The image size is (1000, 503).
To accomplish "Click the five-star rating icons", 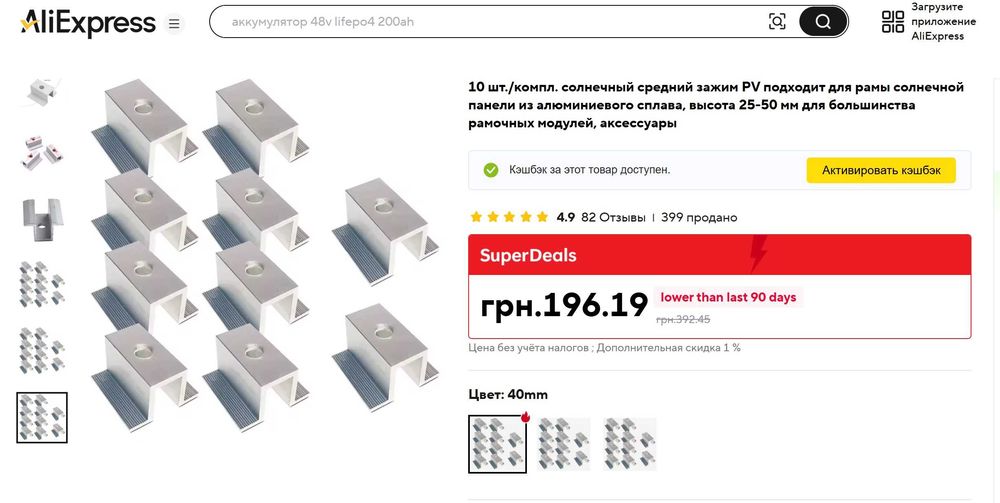I will (x=509, y=217).
